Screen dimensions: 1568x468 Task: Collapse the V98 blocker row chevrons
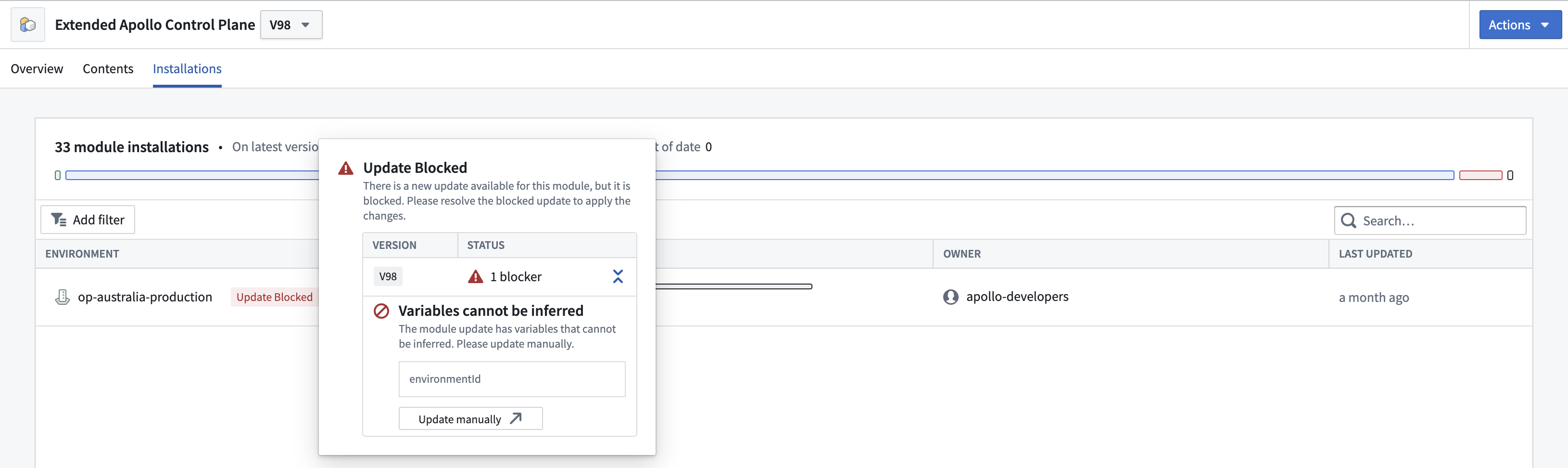(x=618, y=277)
